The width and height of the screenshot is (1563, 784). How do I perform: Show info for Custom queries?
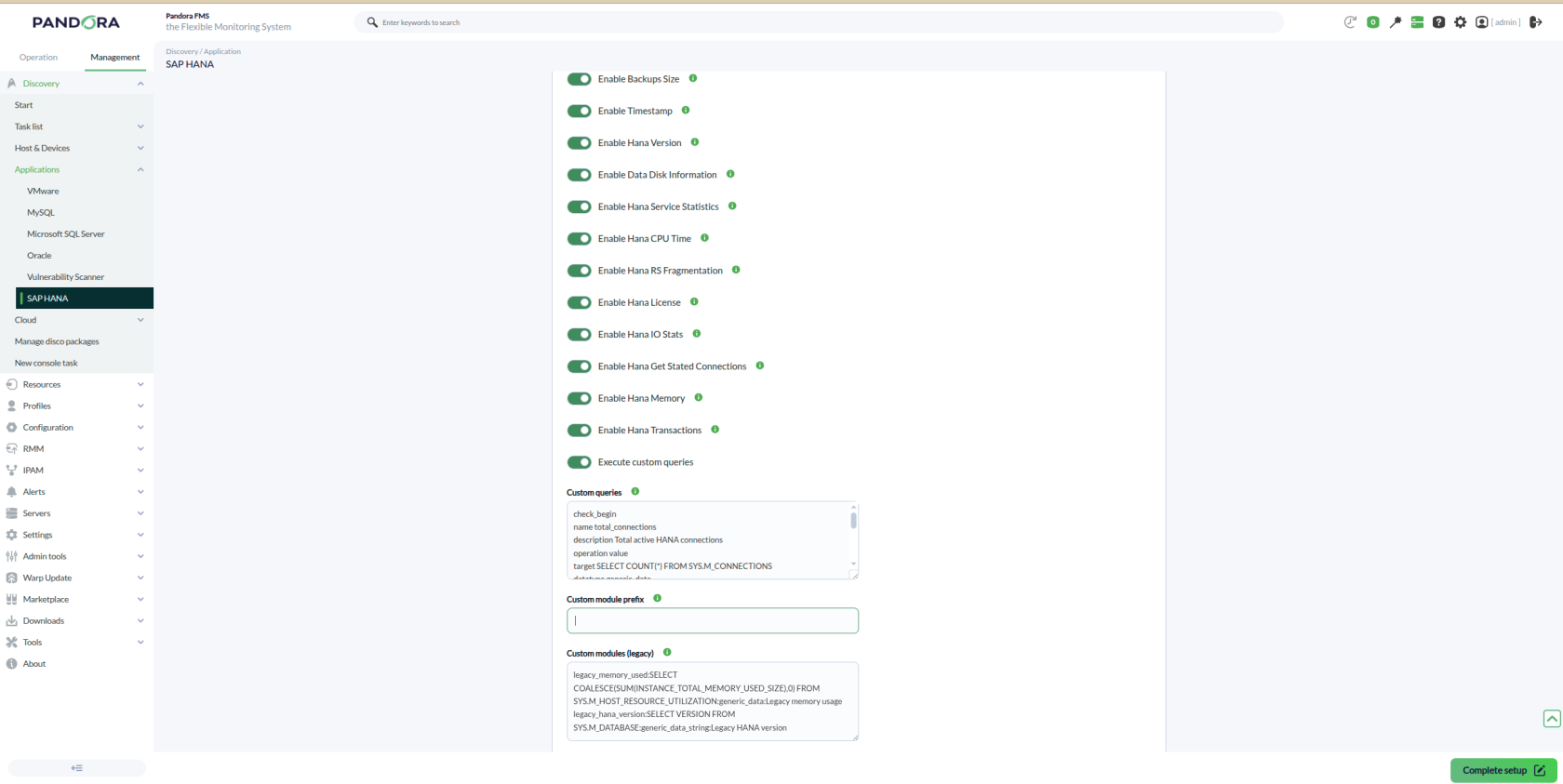[635, 491]
